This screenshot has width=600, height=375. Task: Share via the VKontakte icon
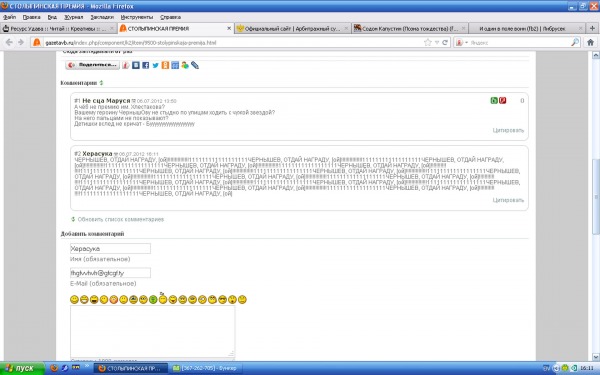click(136, 65)
